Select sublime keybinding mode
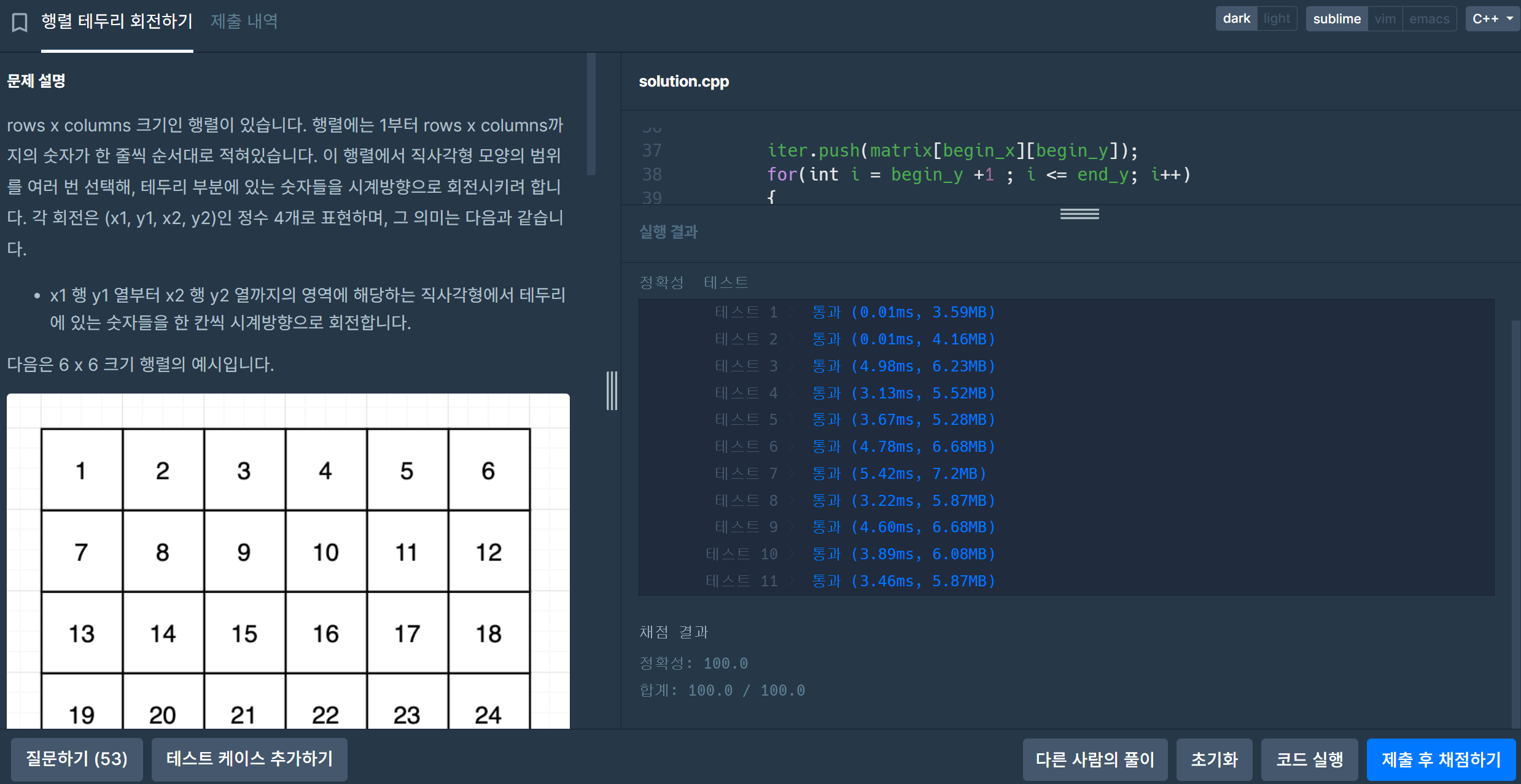 pyautogui.click(x=1336, y=19)
